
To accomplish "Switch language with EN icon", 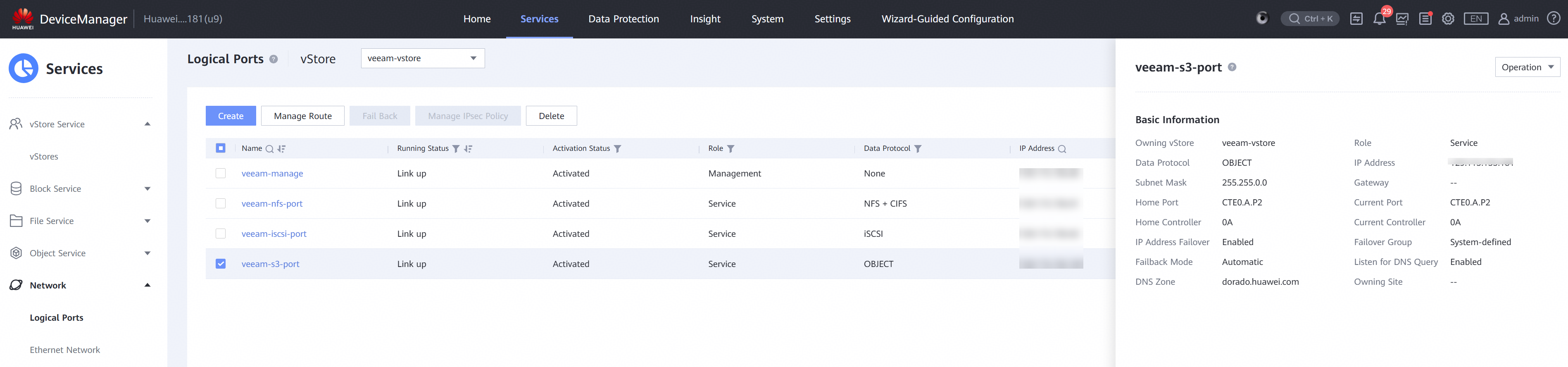I will coord(1476,19).
